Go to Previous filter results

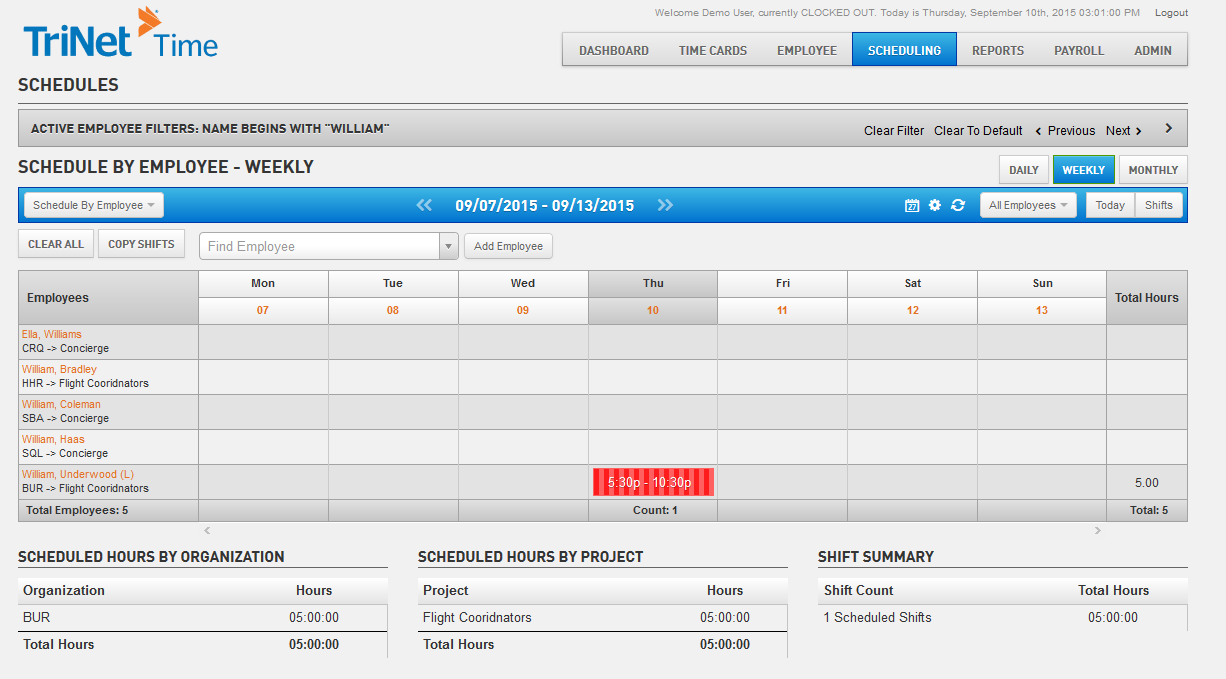click(1065, 130)
